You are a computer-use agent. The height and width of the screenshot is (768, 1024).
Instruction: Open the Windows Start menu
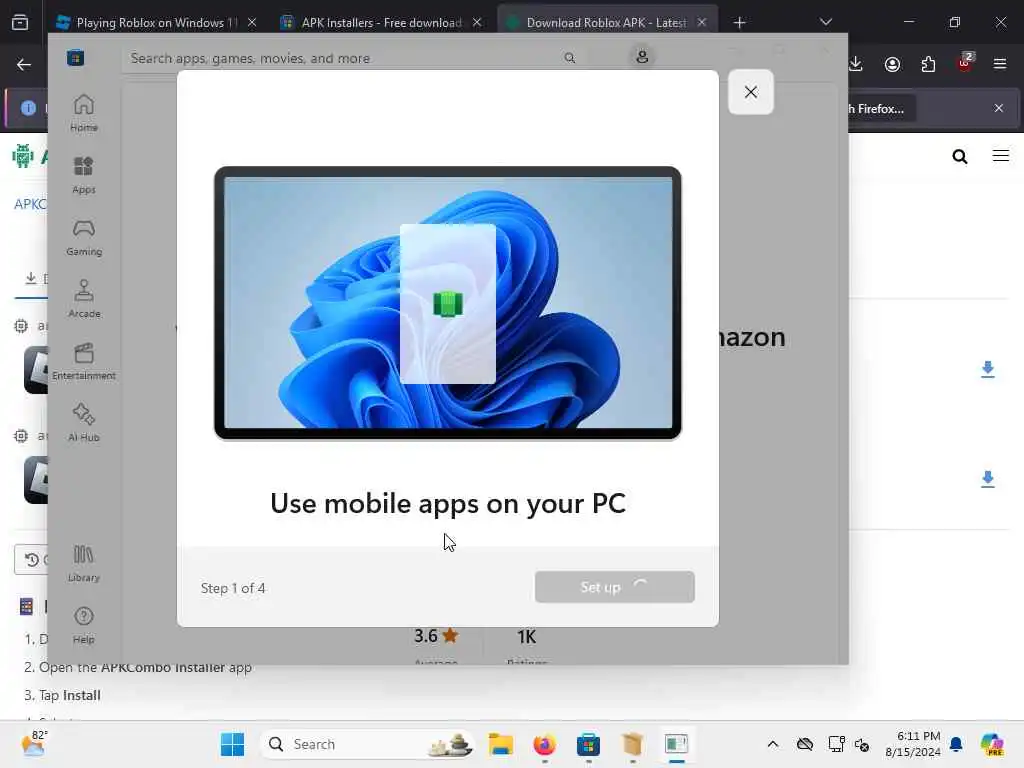tap(232, 744)
